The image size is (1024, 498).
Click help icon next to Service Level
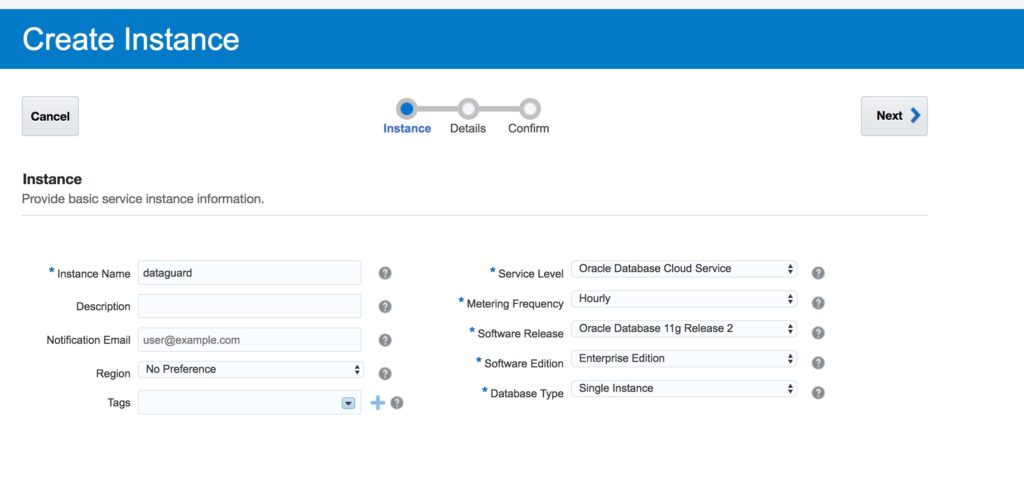[x=818, y=273]
